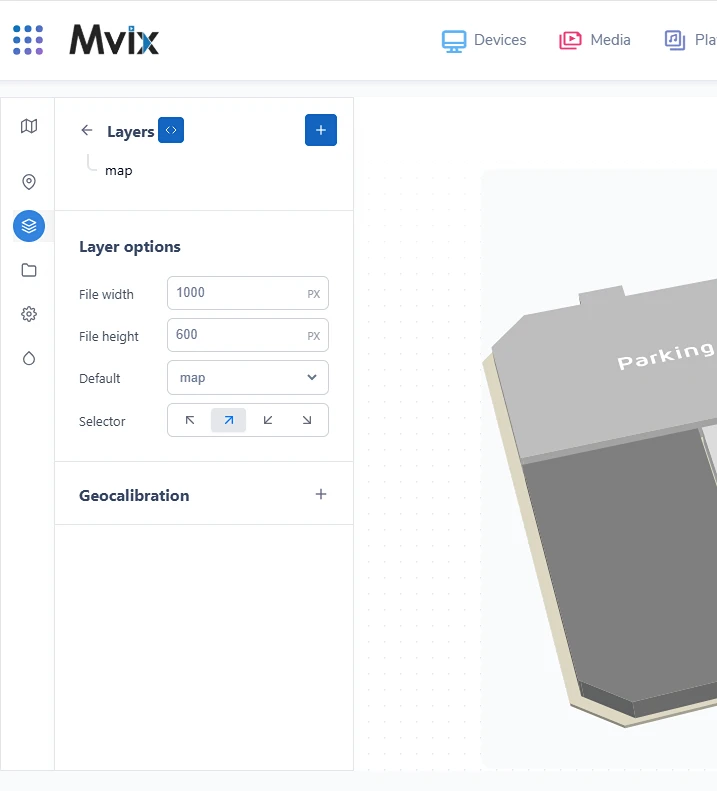
Task: Click the Parking label on map
Action: (666, 355)
